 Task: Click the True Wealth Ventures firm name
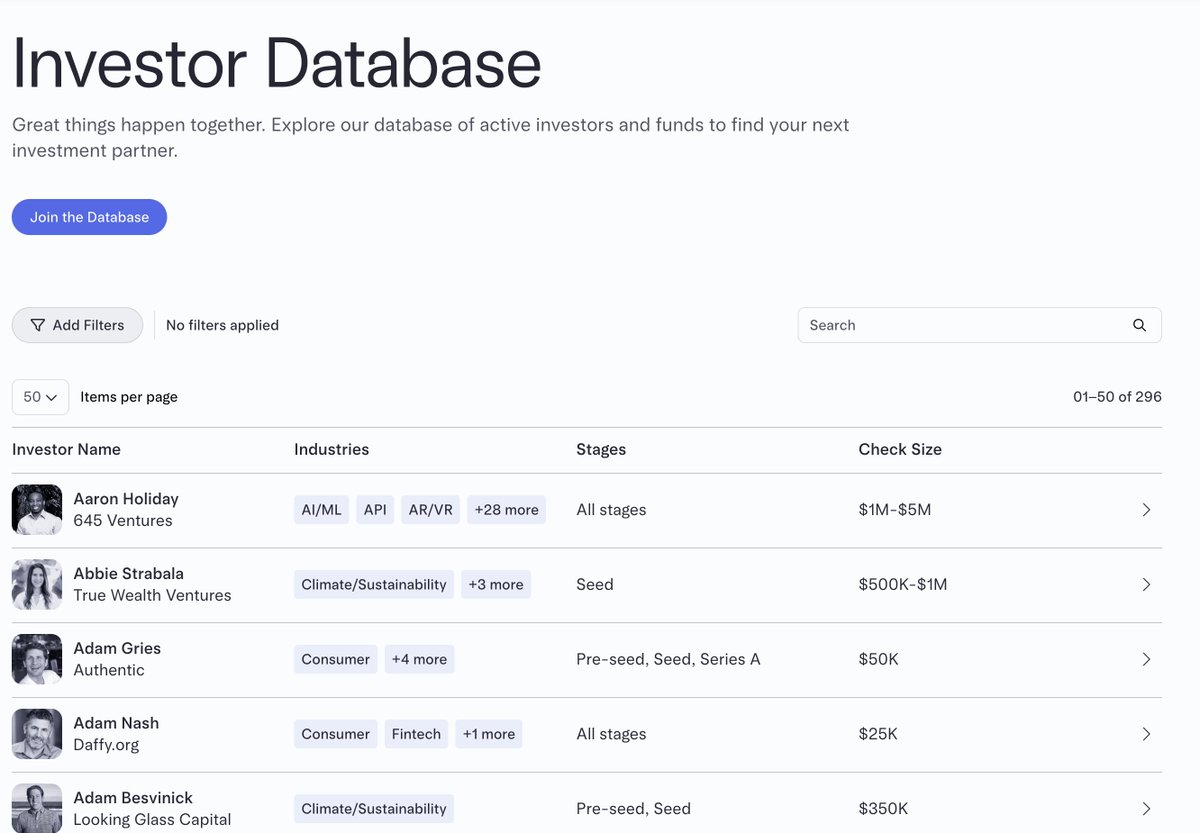[x=152, y=596]
